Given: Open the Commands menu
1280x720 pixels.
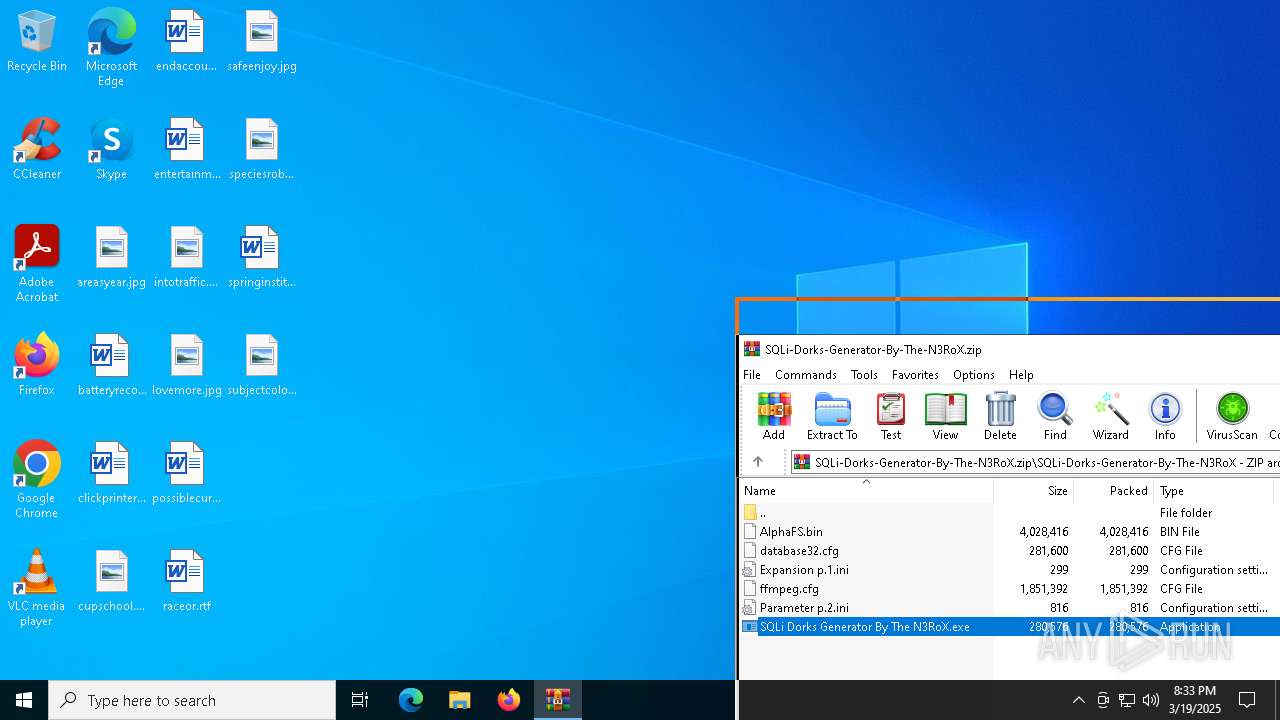Looking at the screenshot, I should 806,375.
